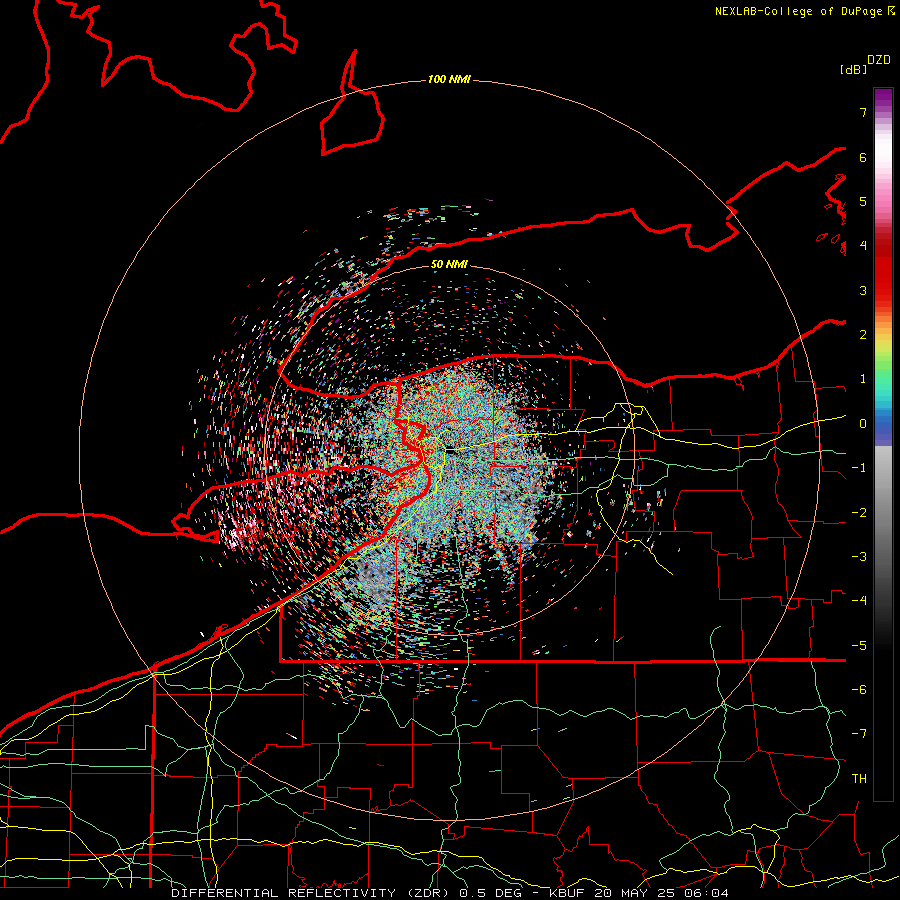Click the TH label on the color scale

coord(859,779)
